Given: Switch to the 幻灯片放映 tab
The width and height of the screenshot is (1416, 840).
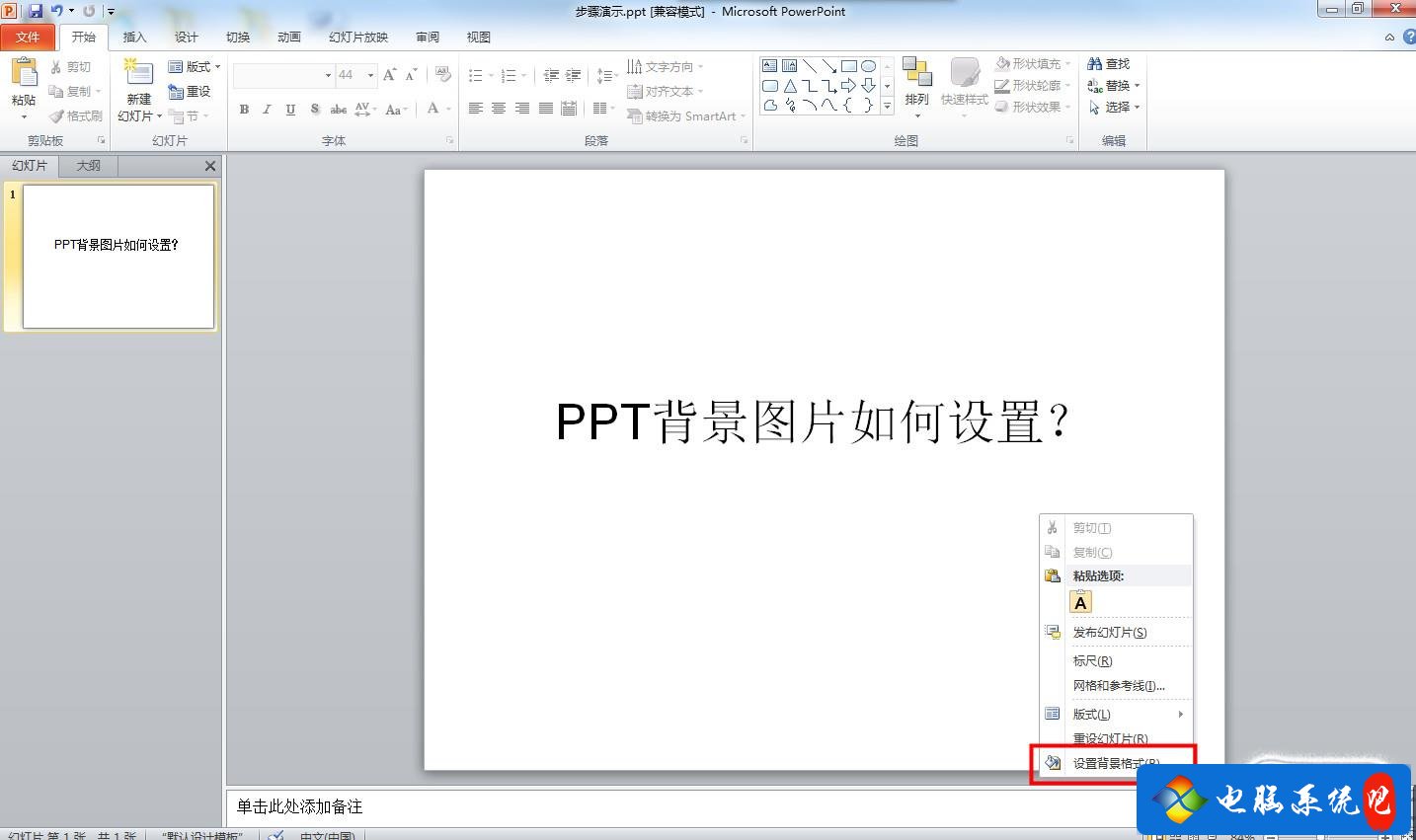Looking at the screenshot, I should [358, 37].
